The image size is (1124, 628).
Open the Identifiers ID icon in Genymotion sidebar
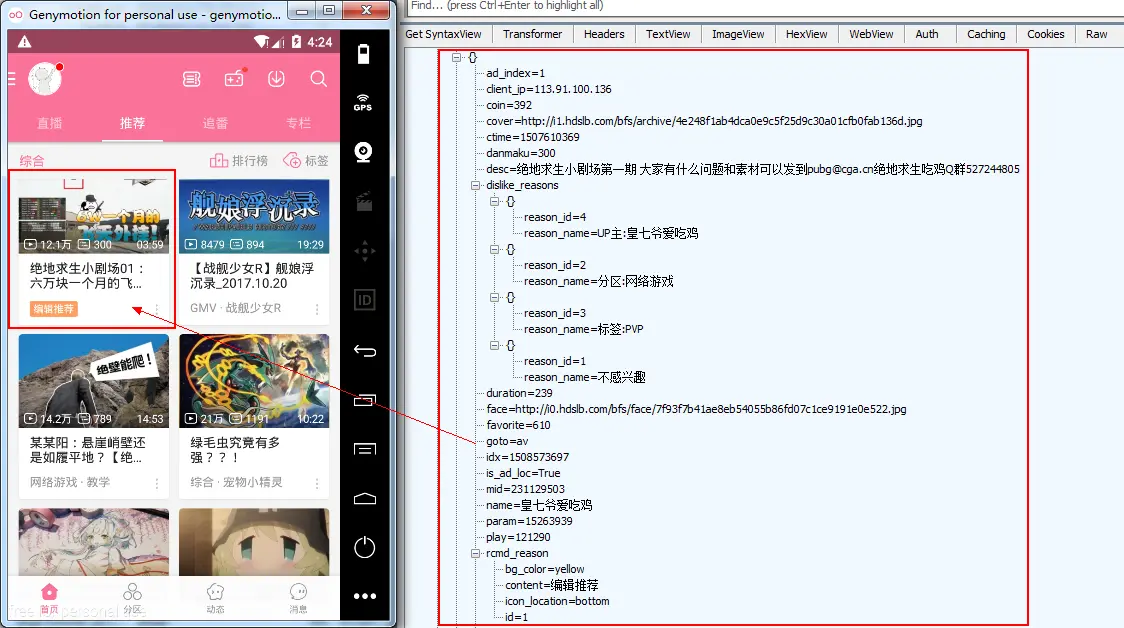point(365,298)
